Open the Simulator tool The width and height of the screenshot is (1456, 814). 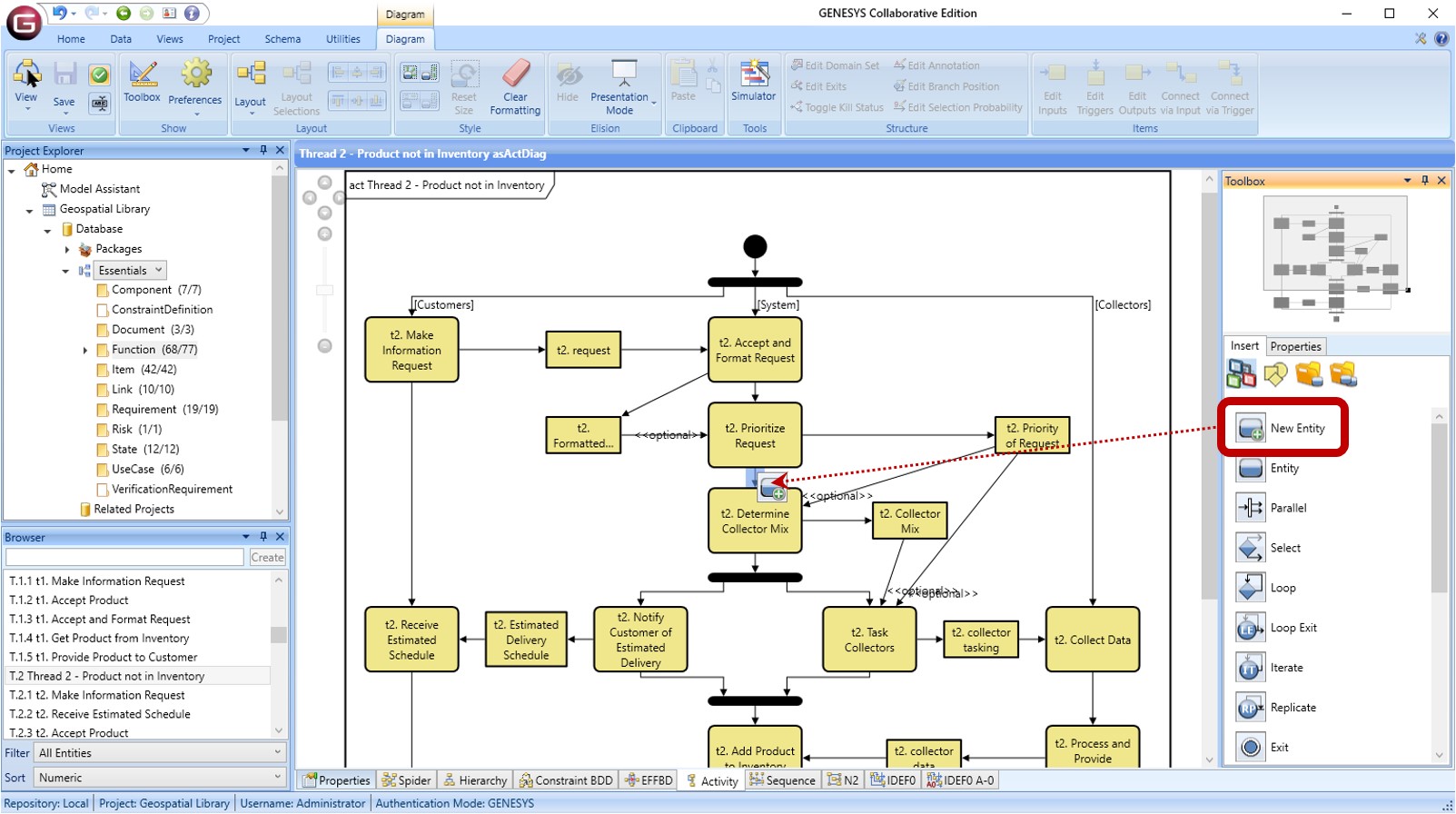pyautogui.click(x=753, y=82)
